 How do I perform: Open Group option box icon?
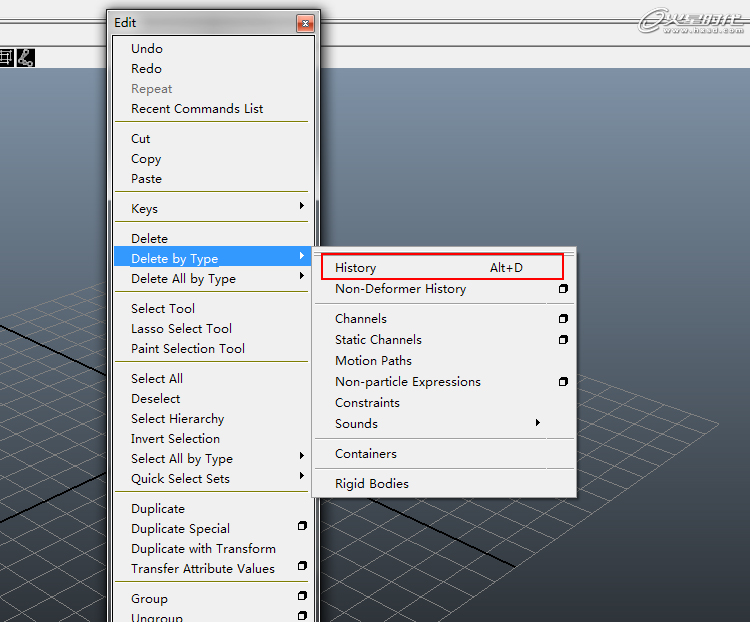point(302,596)
